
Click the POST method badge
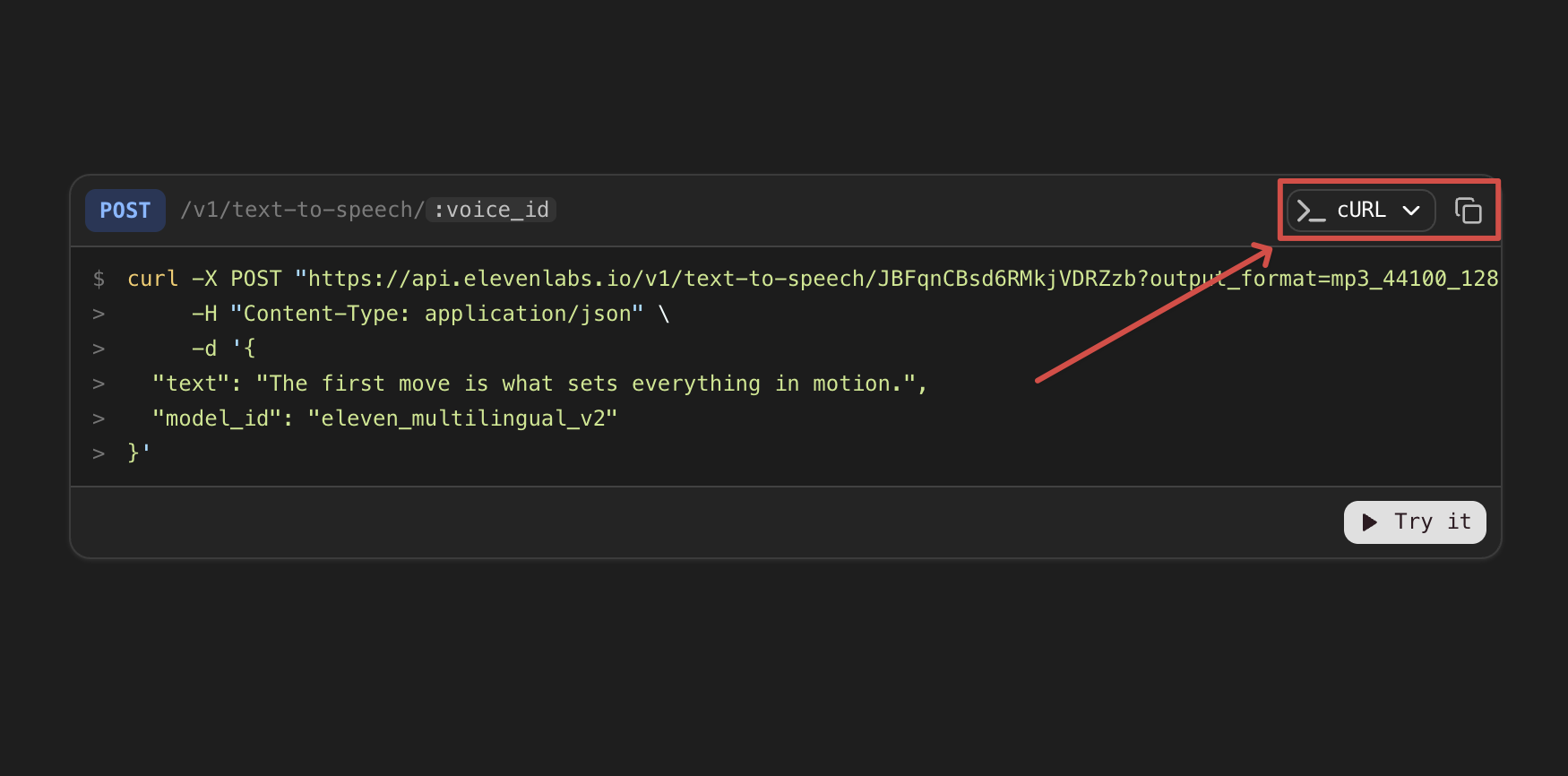(x=125, y=211)
